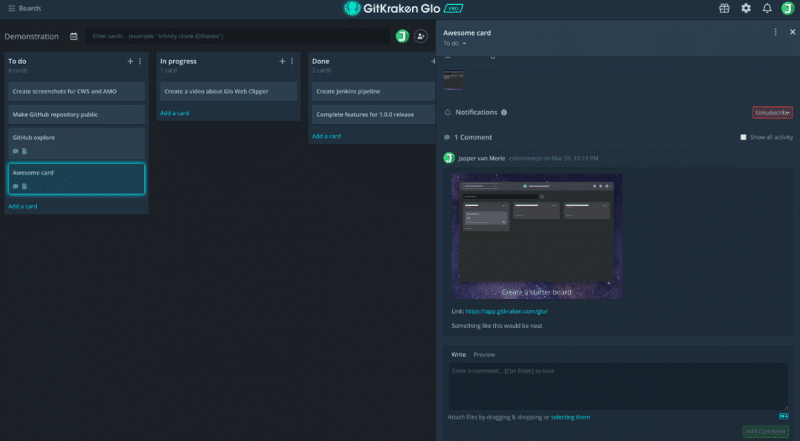Open the Boards hamburger menu
Image resolution: width=800 pixels, height=441 pixels.
coord(11,8)
